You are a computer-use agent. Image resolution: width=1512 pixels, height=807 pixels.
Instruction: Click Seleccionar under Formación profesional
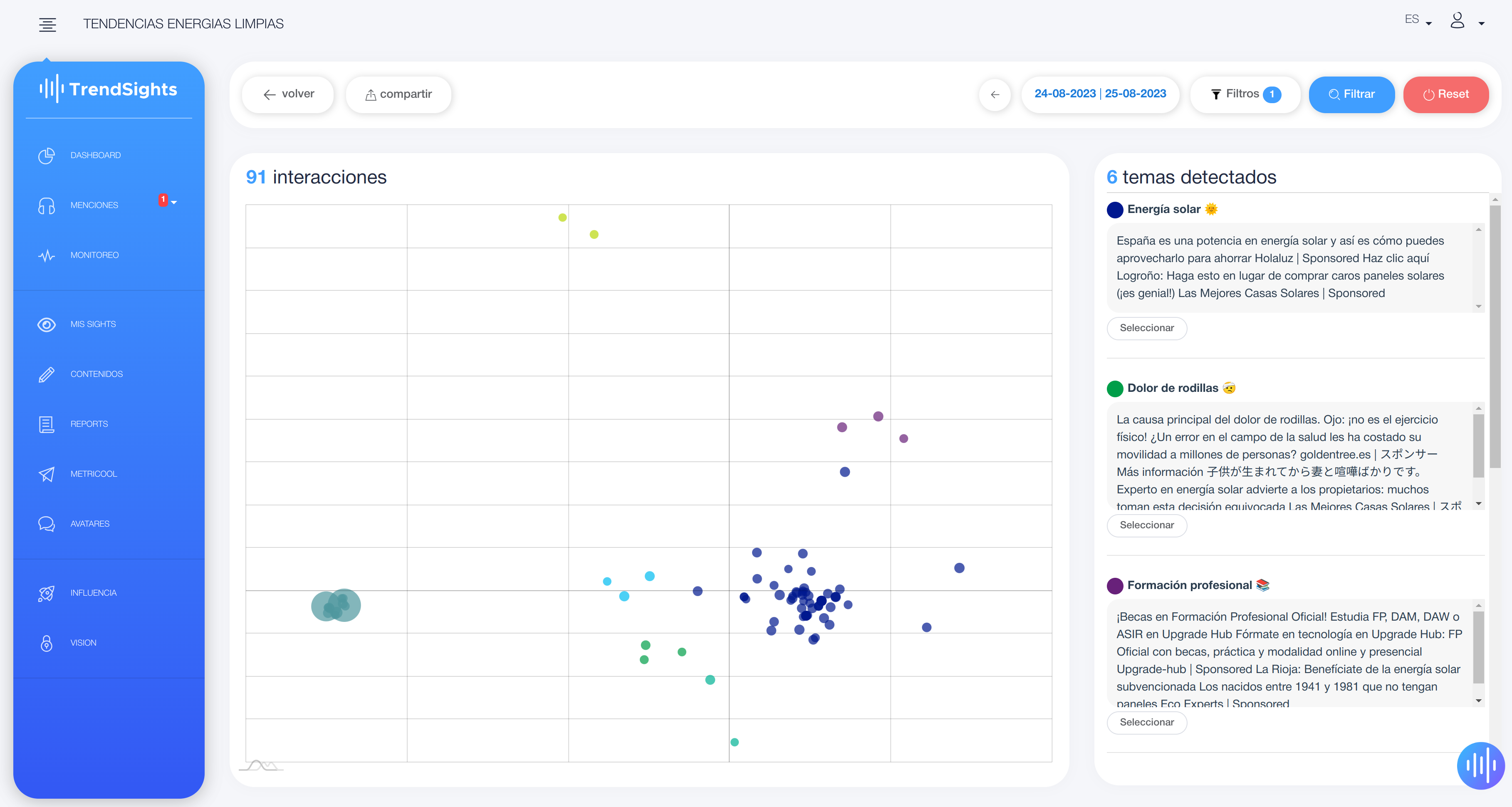coord(1146,723)
